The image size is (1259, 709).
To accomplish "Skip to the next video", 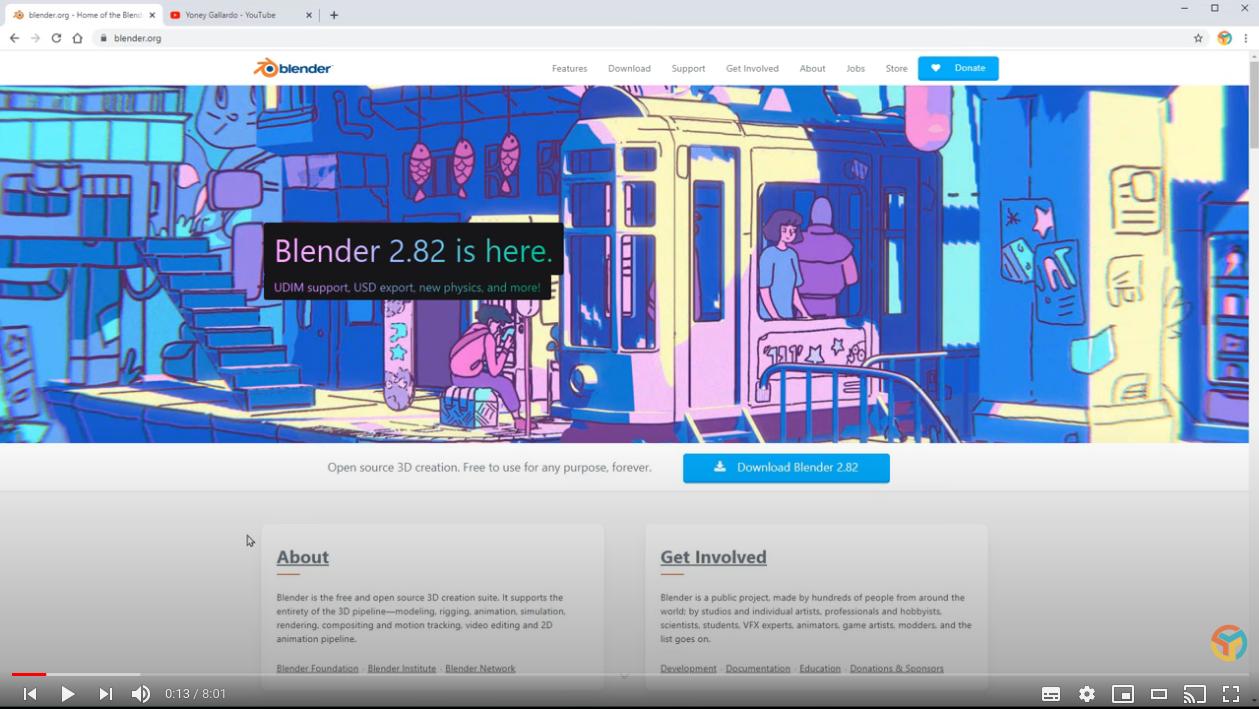I will point(105,694).
